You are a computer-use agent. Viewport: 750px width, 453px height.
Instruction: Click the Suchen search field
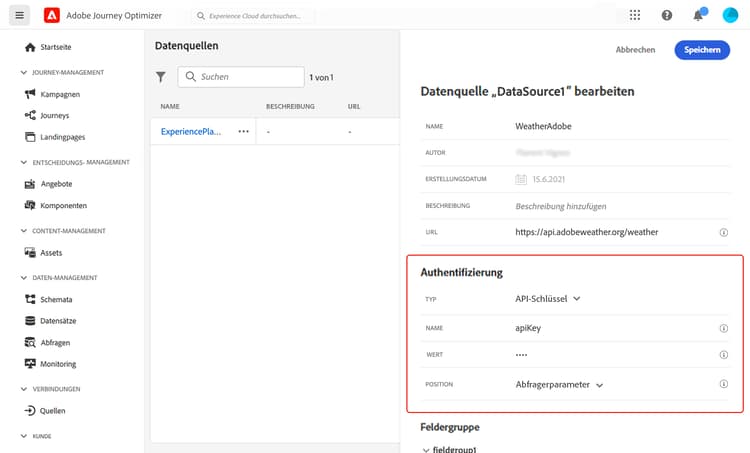click(241, 77)
